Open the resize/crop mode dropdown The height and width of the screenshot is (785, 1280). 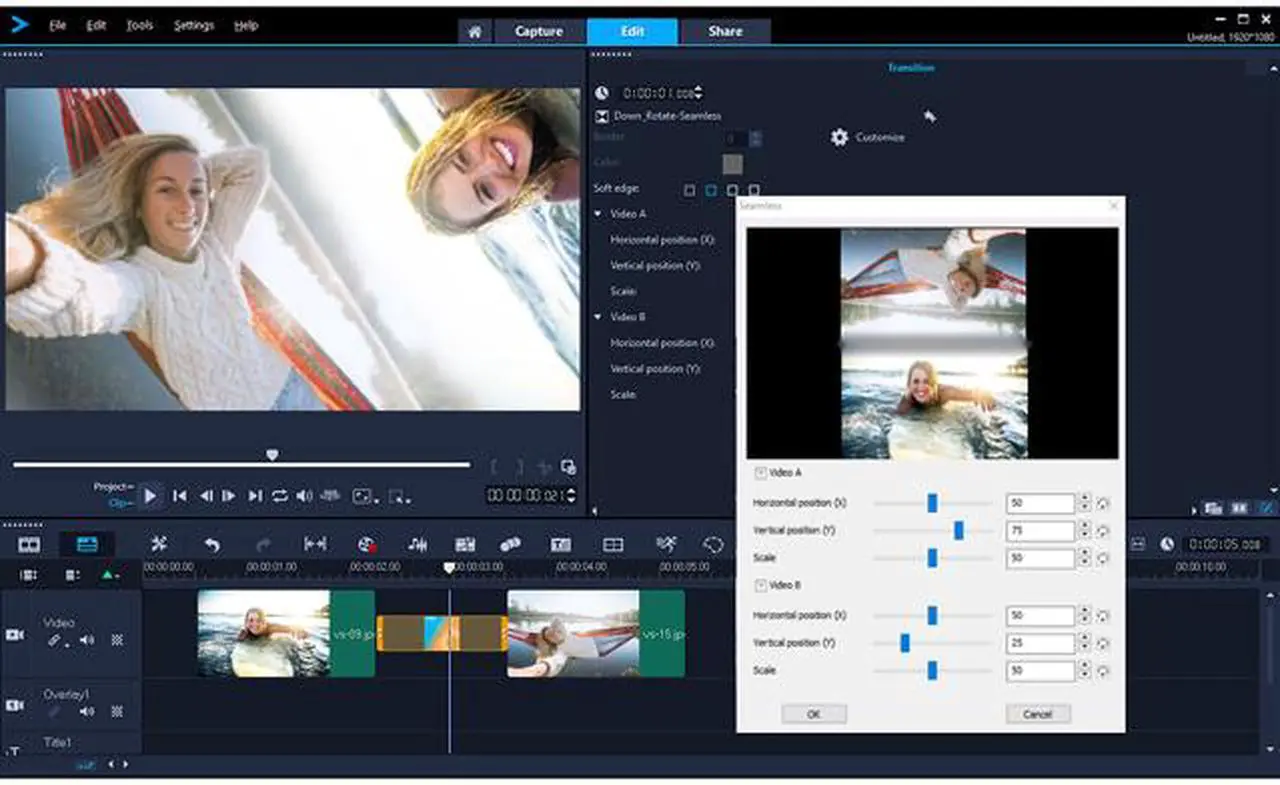(x=399, y=496)
